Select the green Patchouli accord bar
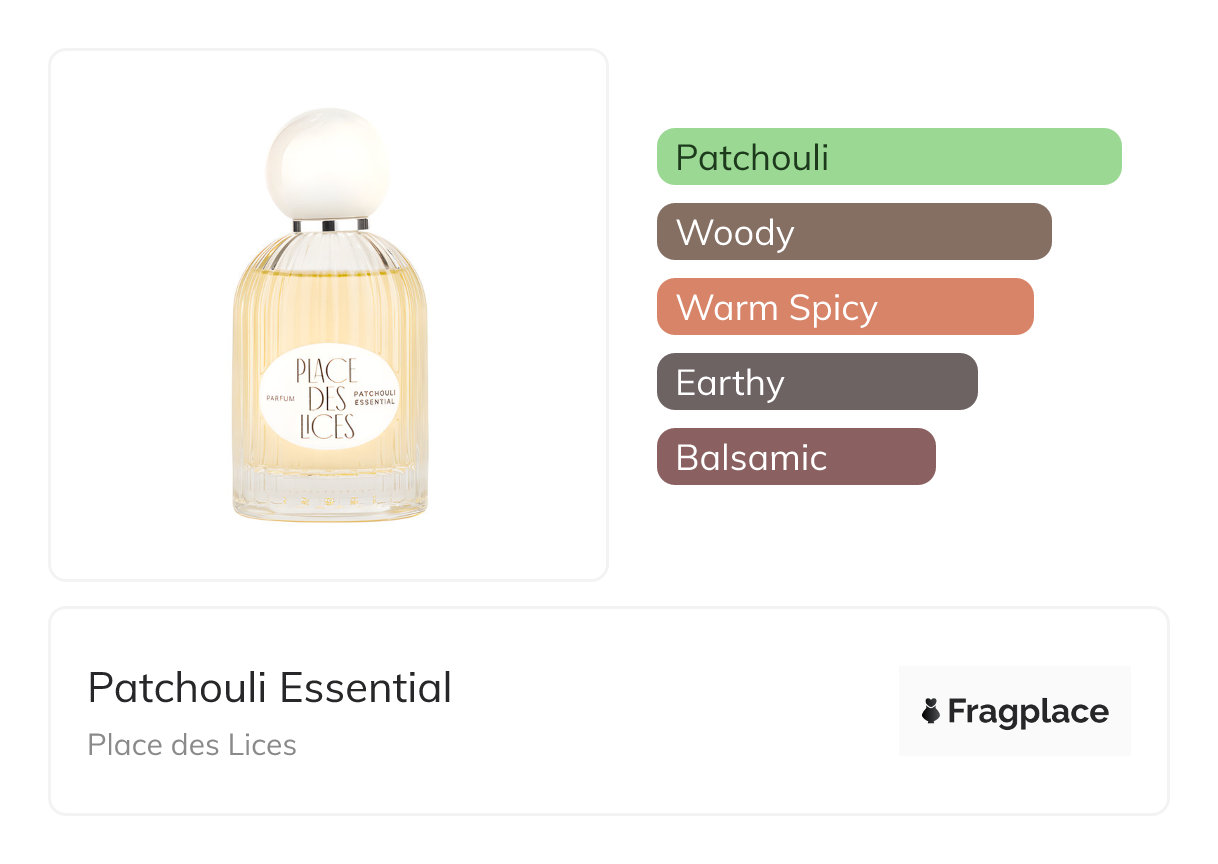This screenshot has width=1218, height=864. pos(888,157)
